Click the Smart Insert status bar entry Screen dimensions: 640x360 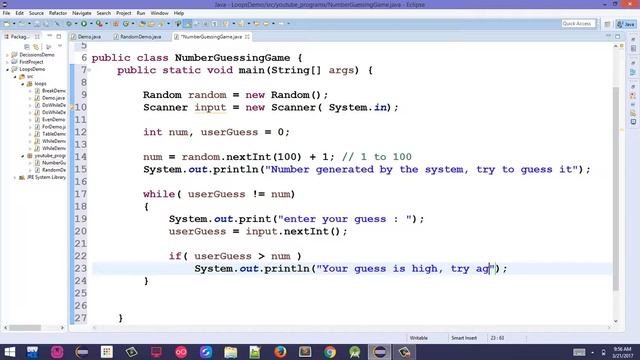(464, 338)
